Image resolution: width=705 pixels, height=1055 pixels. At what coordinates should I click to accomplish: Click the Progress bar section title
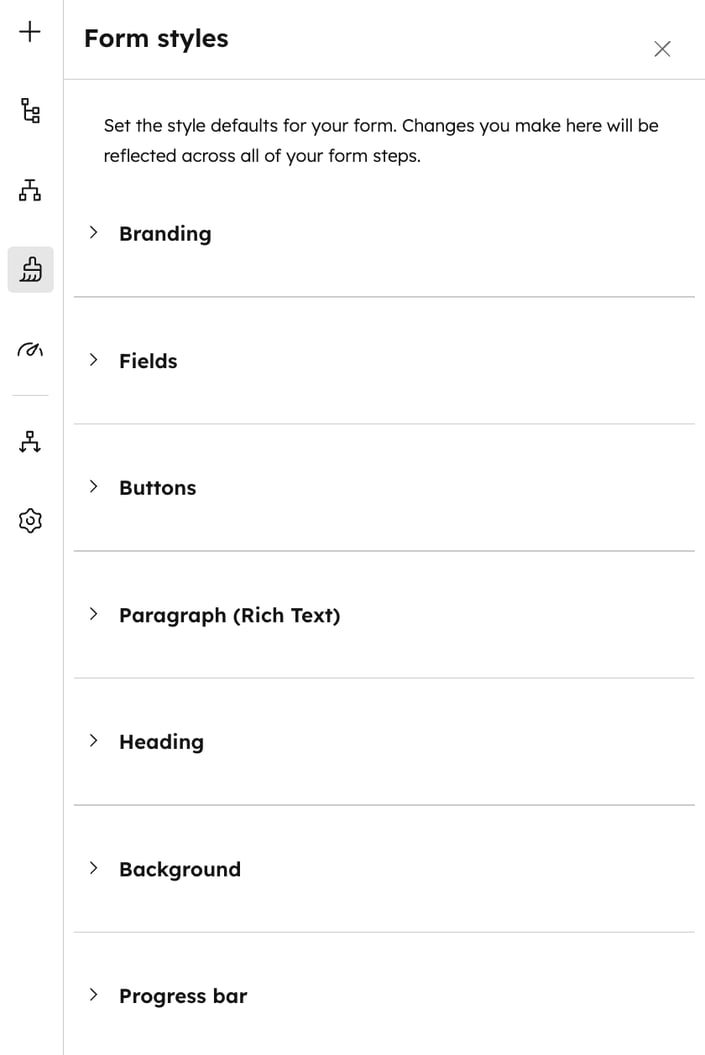click(183, 996)
